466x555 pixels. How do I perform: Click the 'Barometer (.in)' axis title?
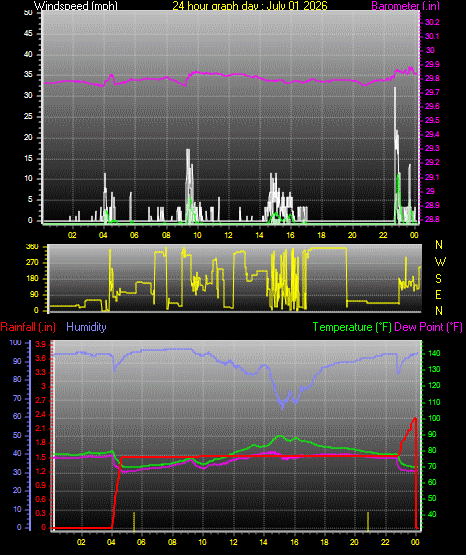point(405,6)
